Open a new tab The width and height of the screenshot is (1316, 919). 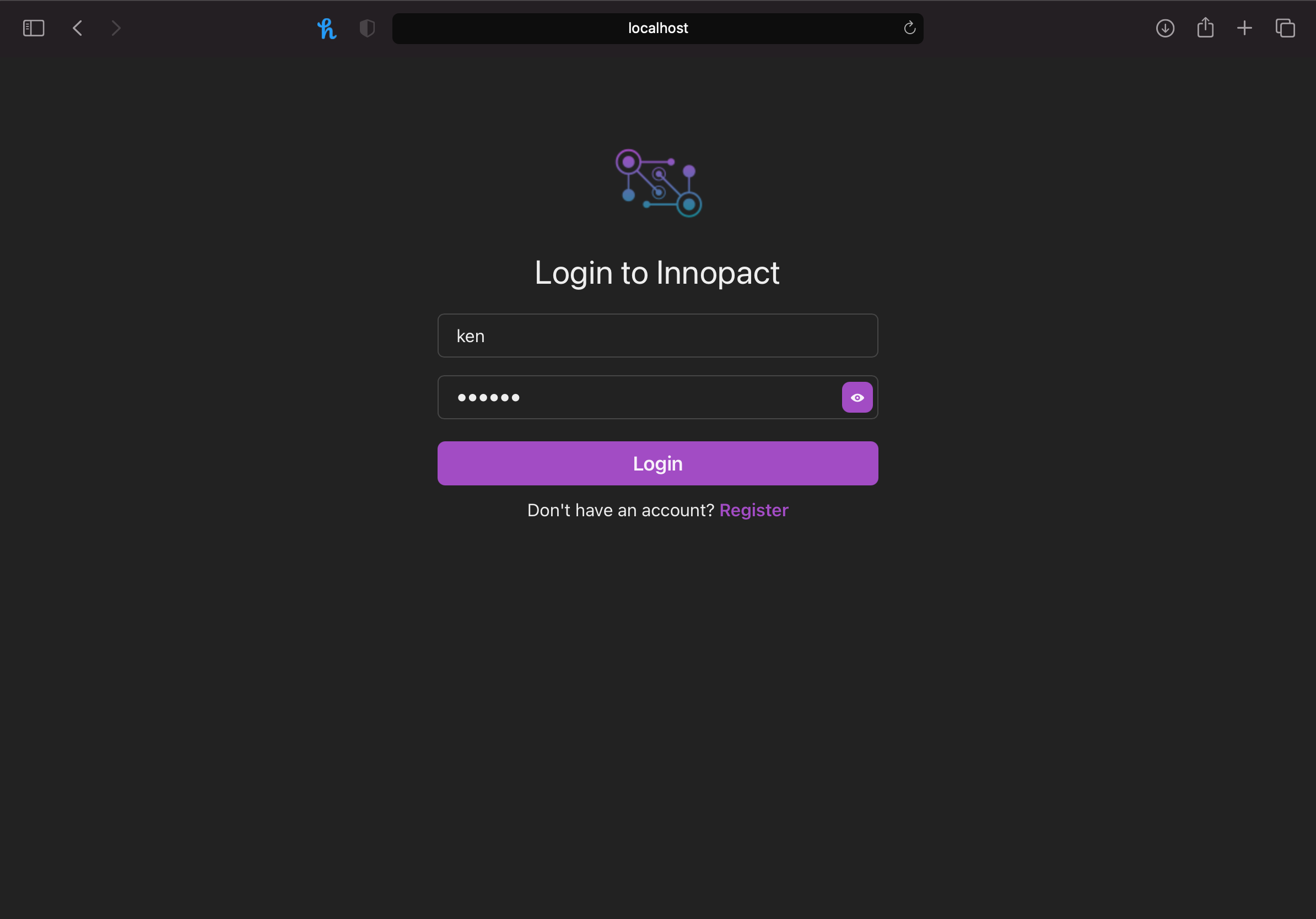pos(1244,28)
